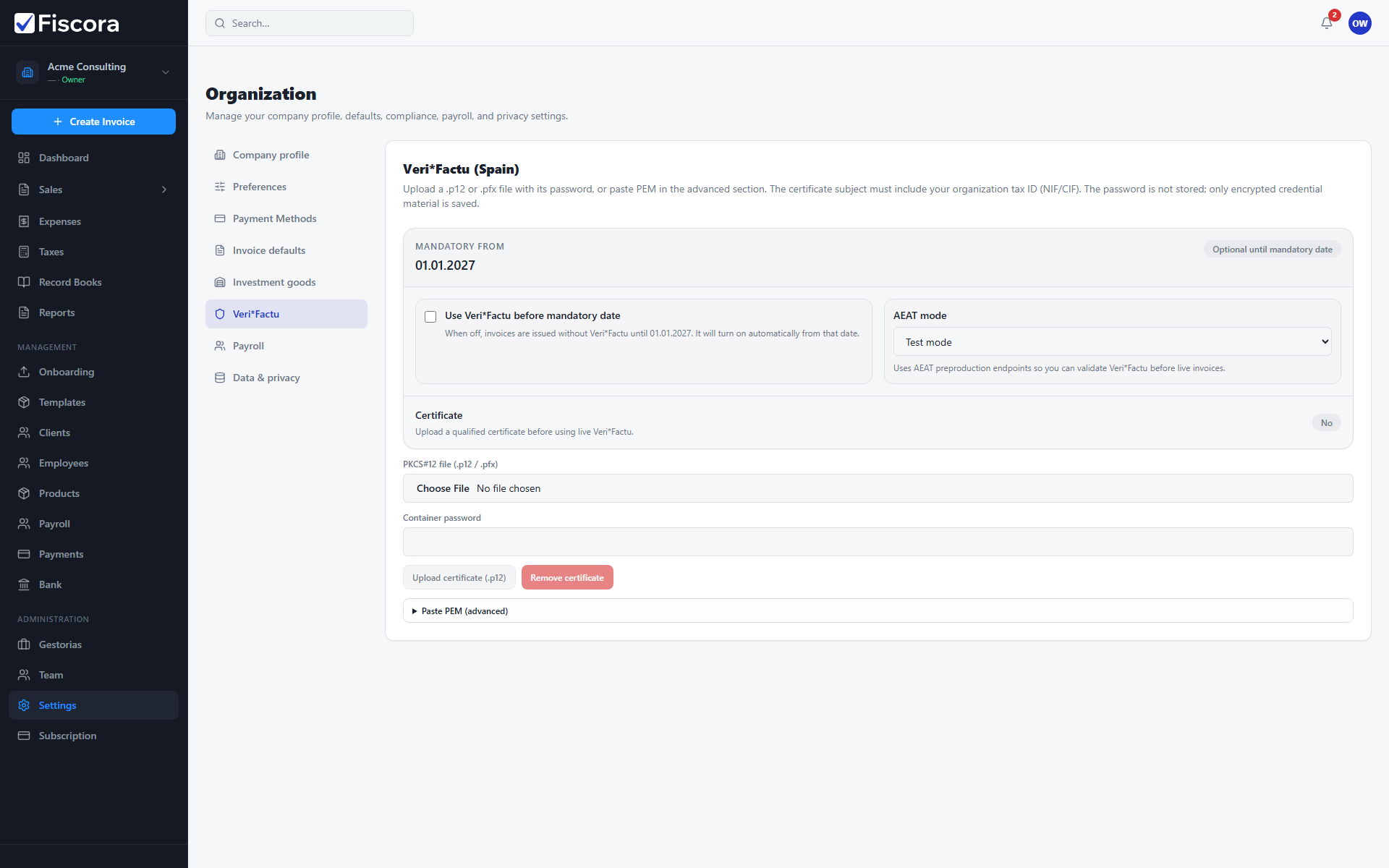Click the Container password field

(878, 542)
